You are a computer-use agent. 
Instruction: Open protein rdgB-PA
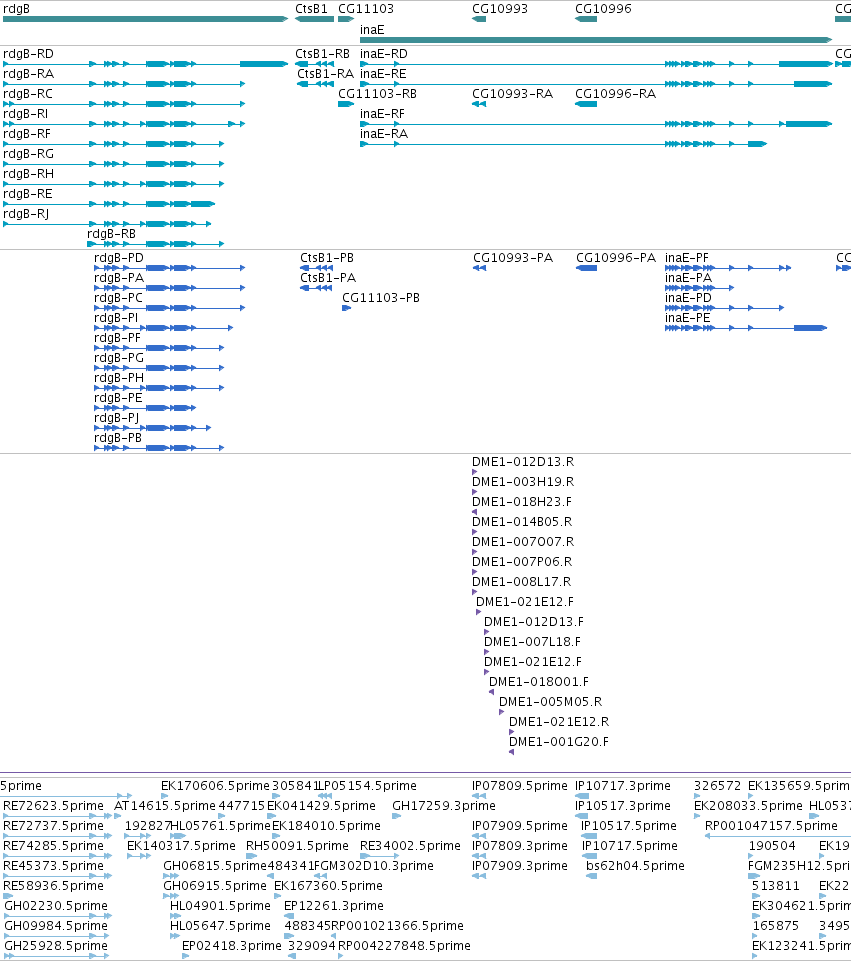[x=119, y=278]
